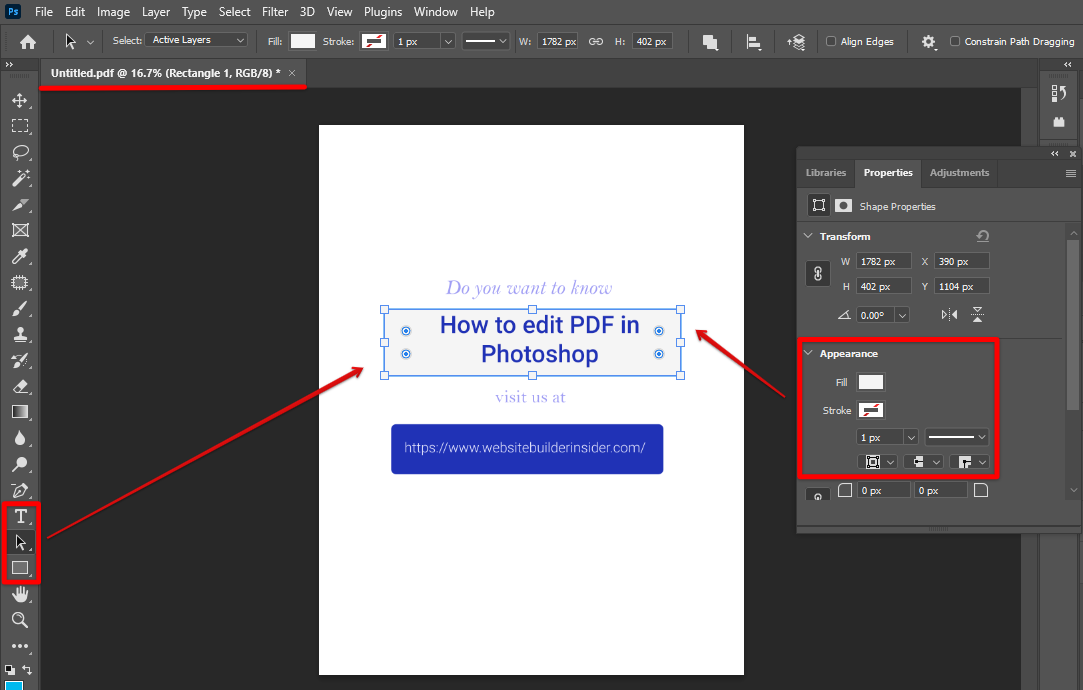Screen dimensions: 1083x690
Task: Select the Brush tool
Action: click(19, 308)
